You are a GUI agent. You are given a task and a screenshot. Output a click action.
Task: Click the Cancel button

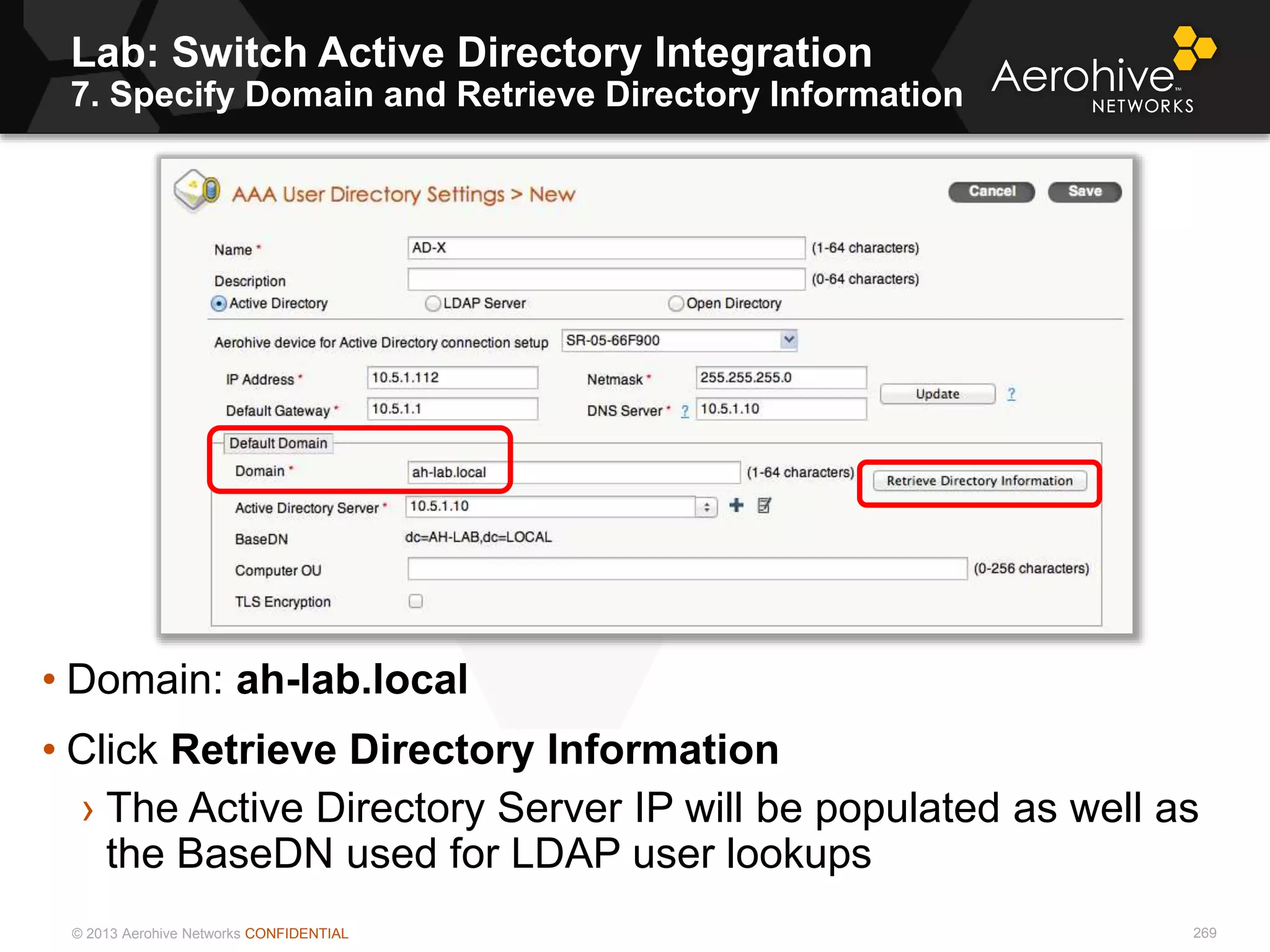click(x=992, y=192)
